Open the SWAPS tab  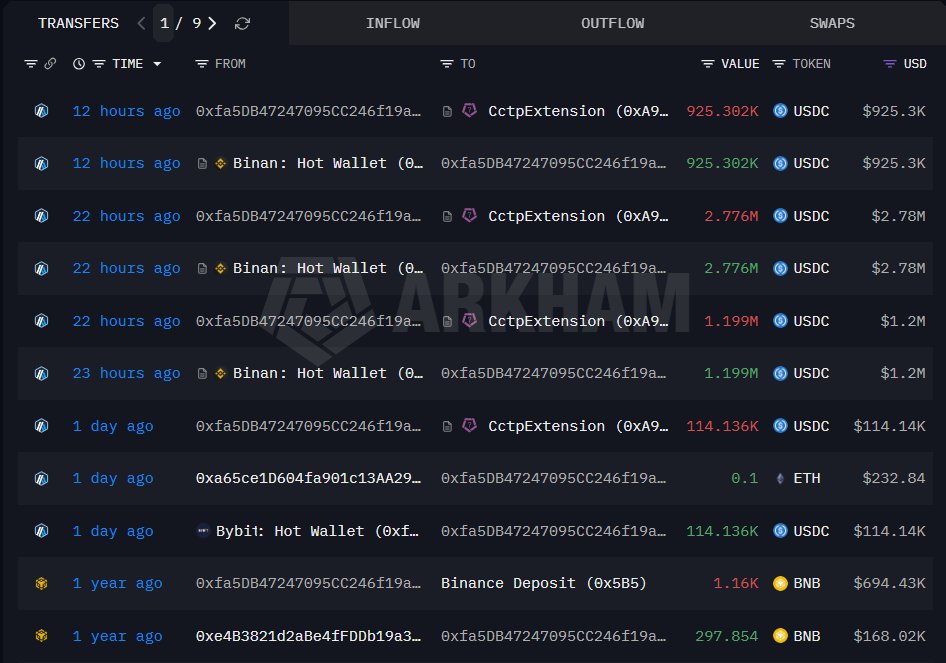point(832,23)
